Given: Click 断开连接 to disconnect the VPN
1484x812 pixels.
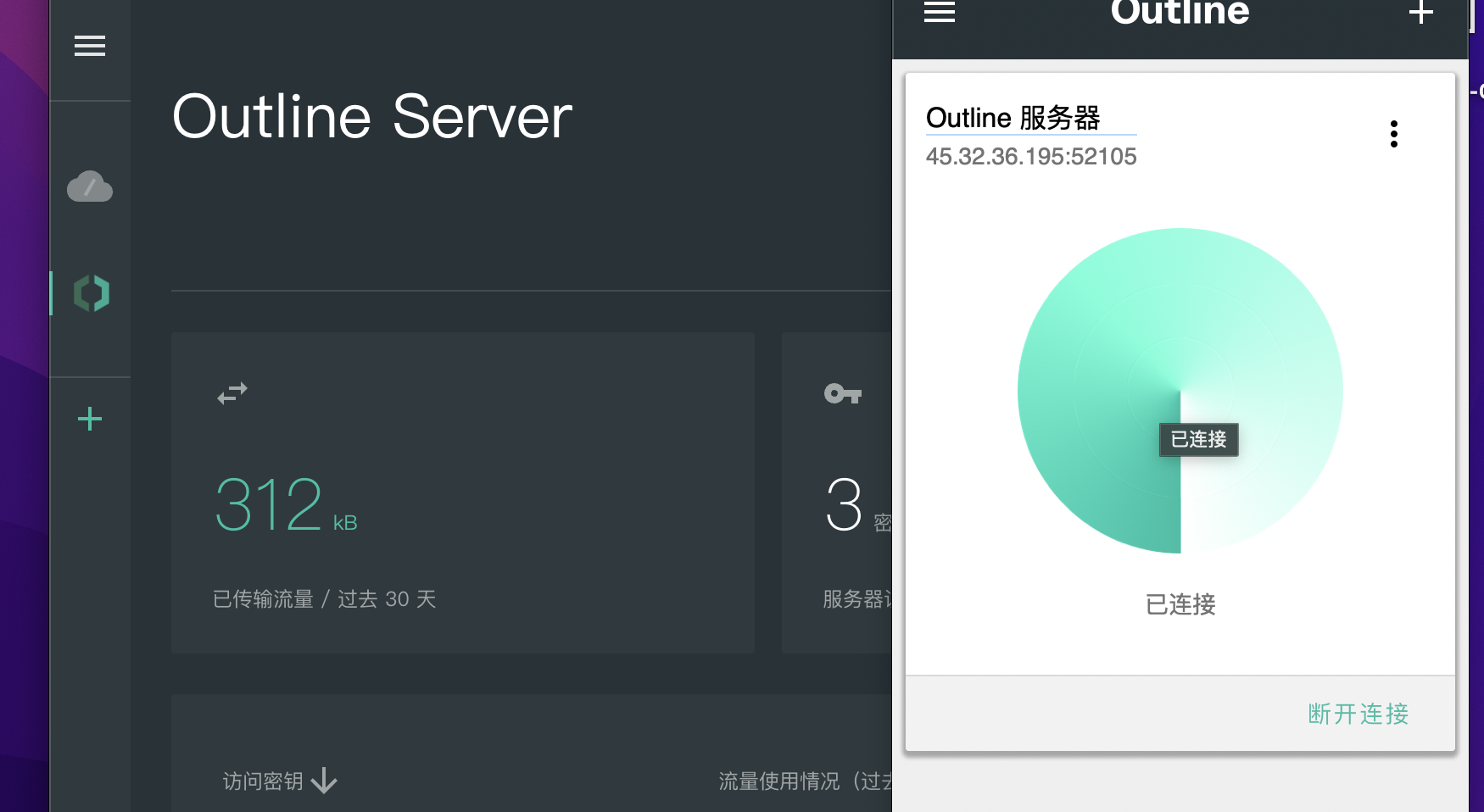Looking at the screenshot, I should click(x=1357, y=715).
